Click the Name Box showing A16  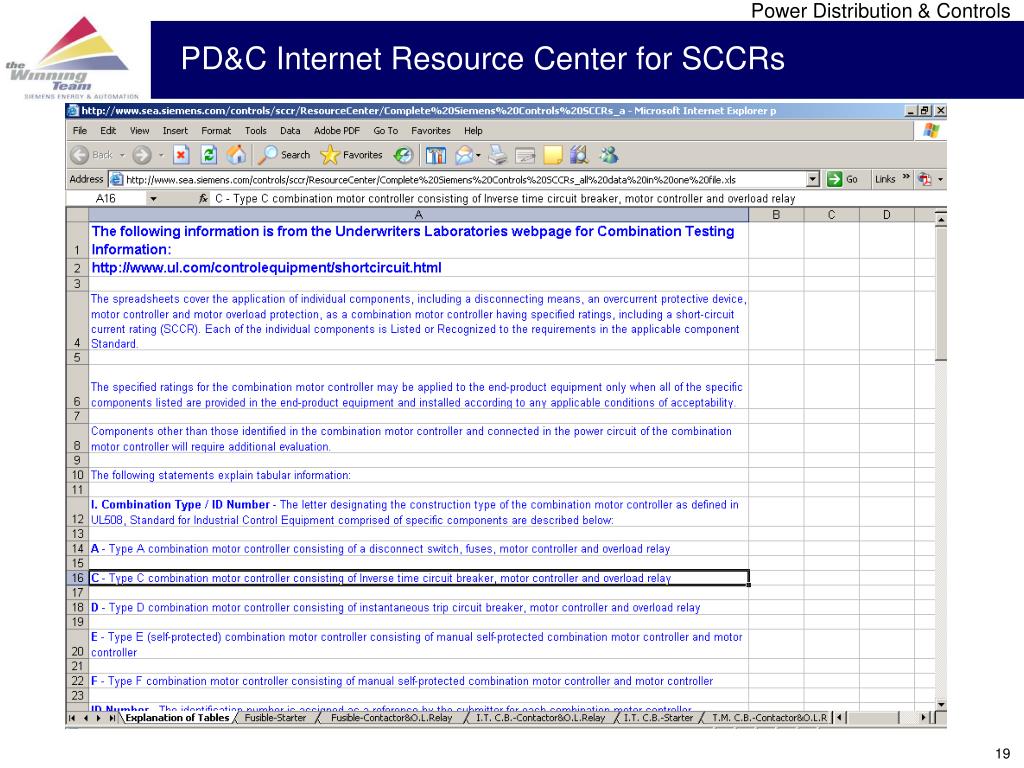click(x=106, y=198)
